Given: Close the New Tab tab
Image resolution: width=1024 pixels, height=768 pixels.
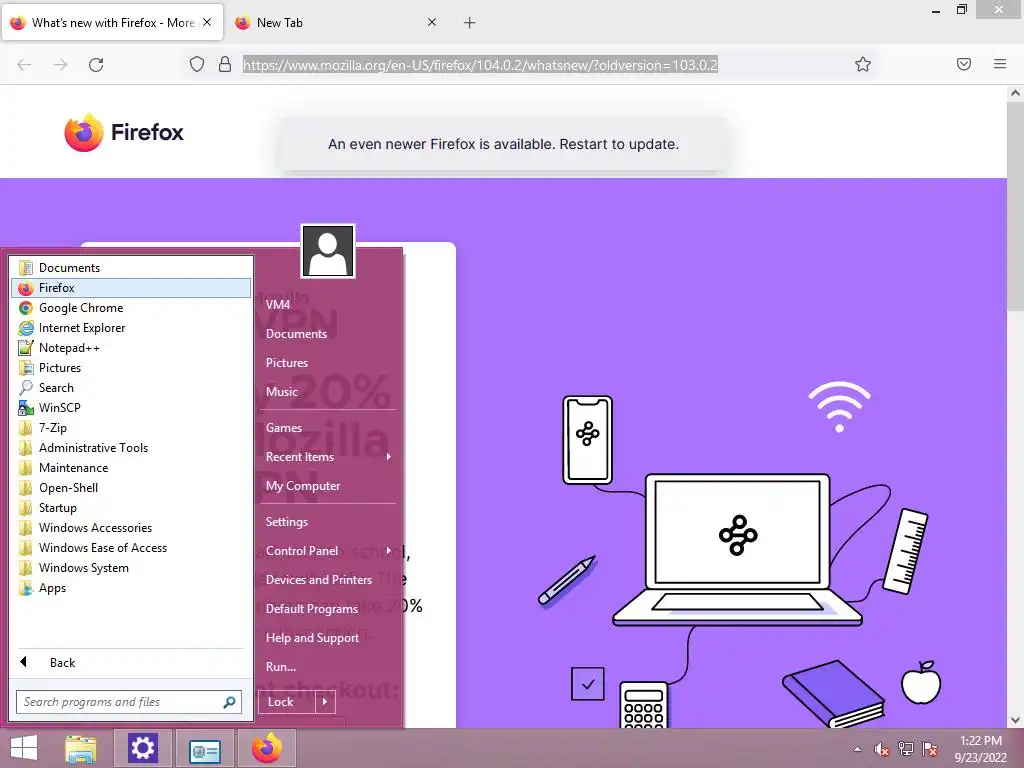Looking at the screenshot, I should 432,22.
